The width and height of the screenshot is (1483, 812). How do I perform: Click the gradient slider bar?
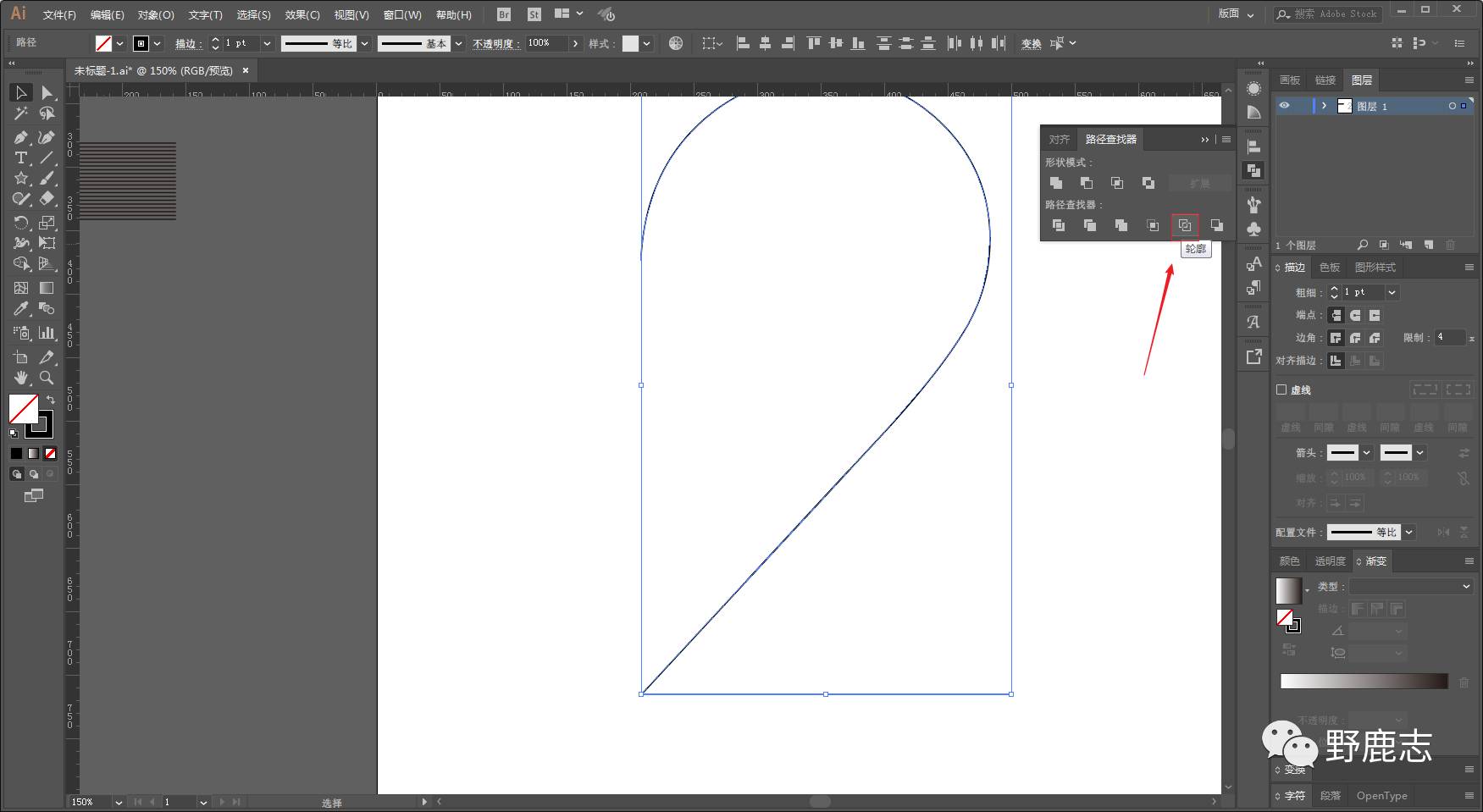click(1364, 682)
